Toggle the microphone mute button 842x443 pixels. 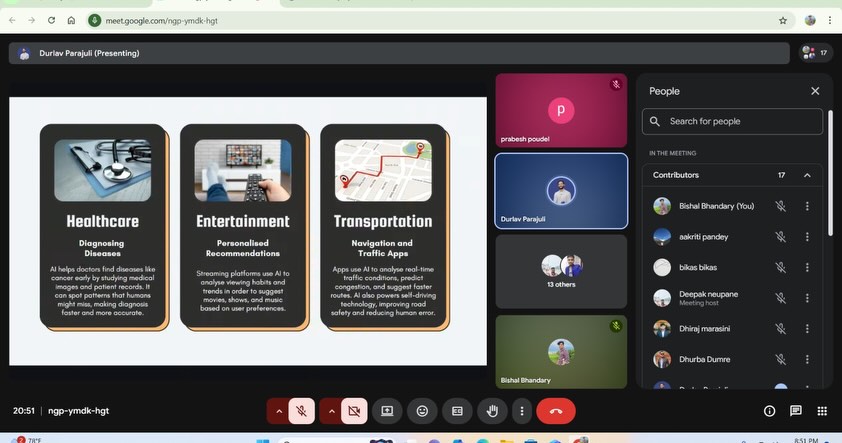coord(301,411)
